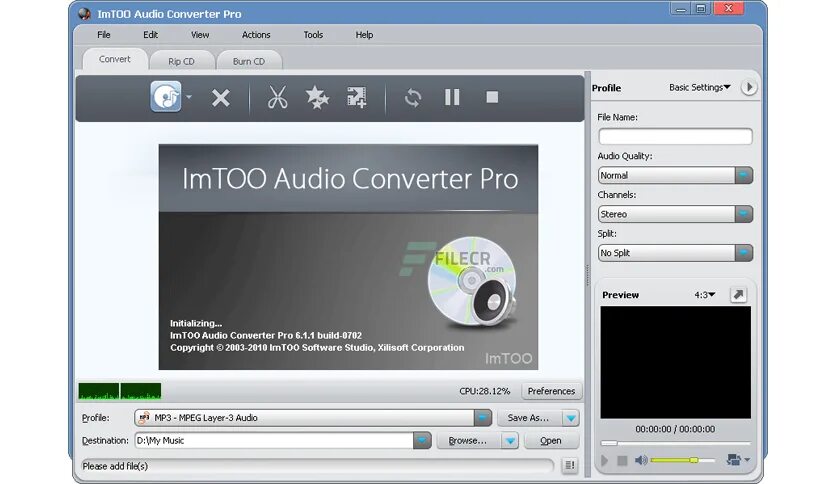
Task: Click the CPU:28.12% status text
Action: (x=485, y=391)
